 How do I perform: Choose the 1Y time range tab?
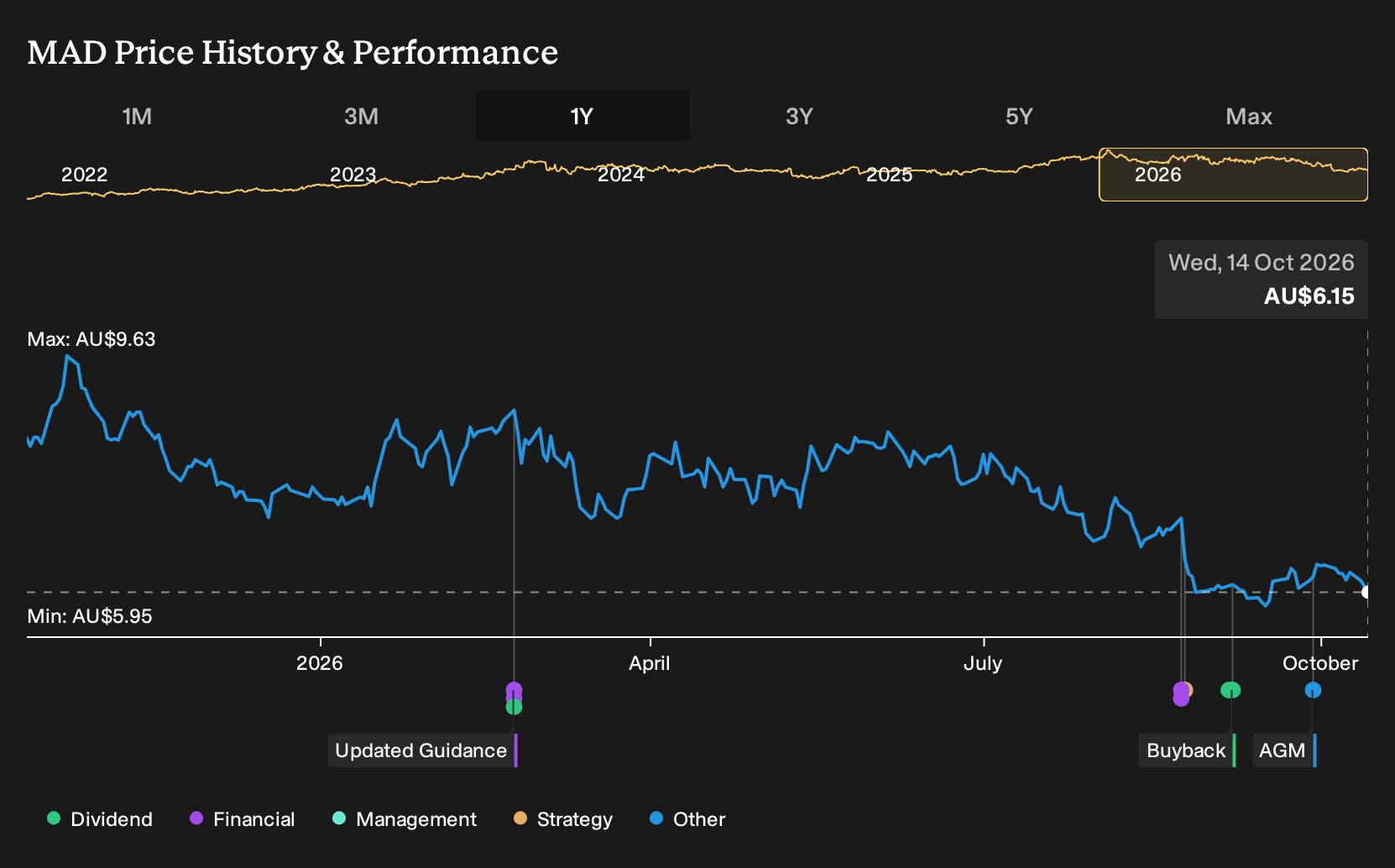click(583, 116)
